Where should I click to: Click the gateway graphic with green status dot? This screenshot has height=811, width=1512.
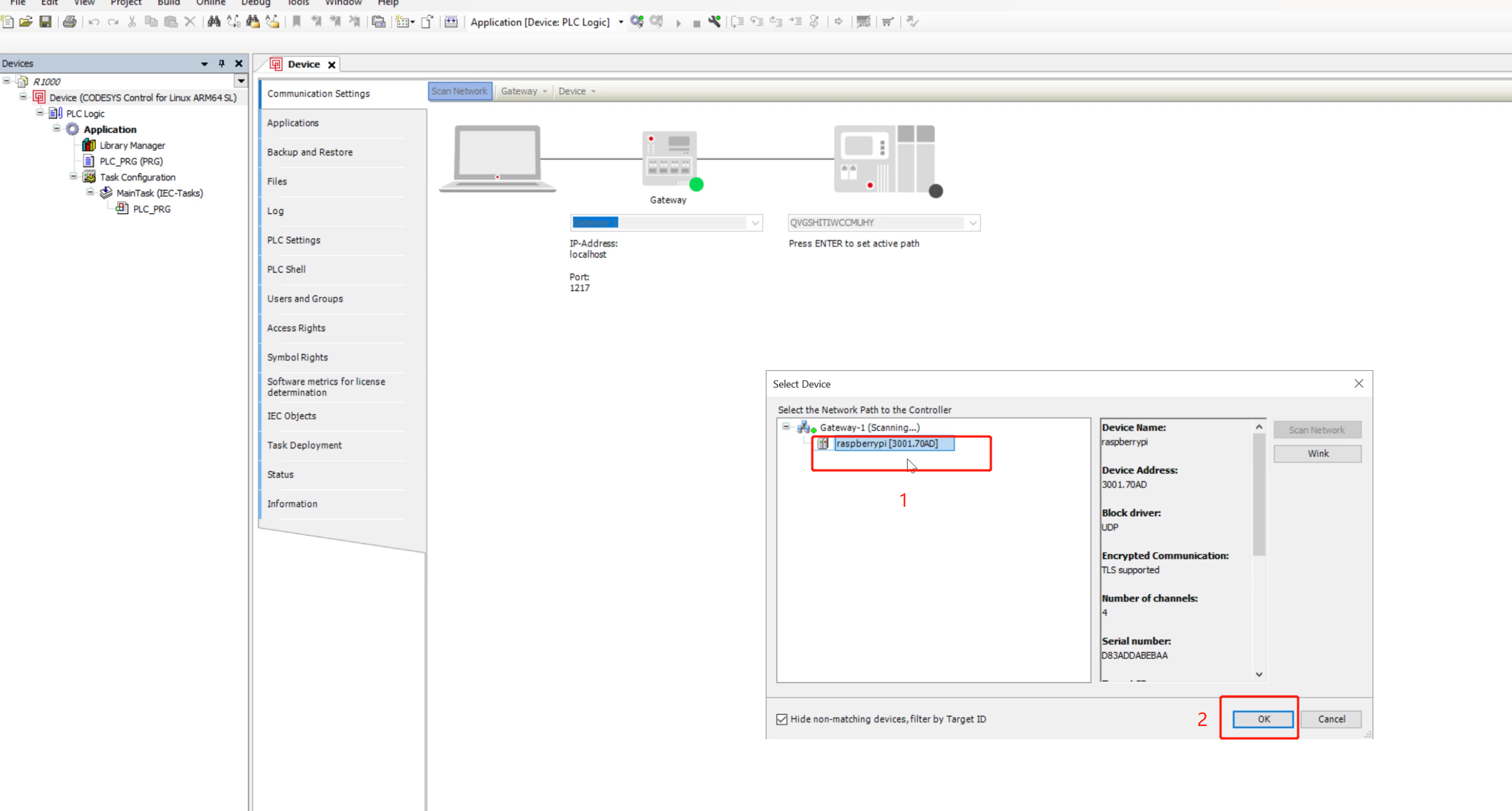point(672,161)
